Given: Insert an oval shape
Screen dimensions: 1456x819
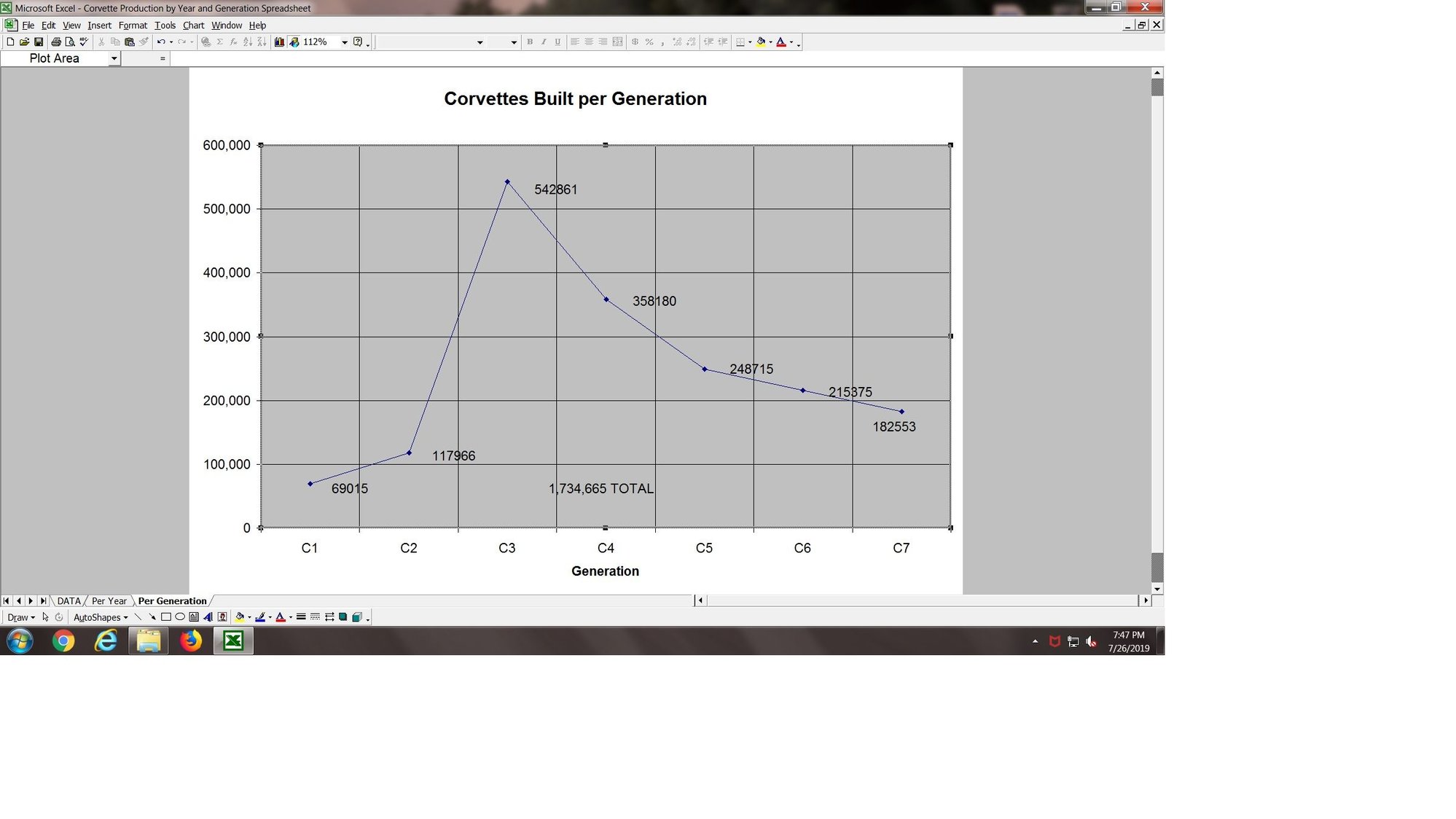Looking at the screenshot, I should tap(179, 617).
